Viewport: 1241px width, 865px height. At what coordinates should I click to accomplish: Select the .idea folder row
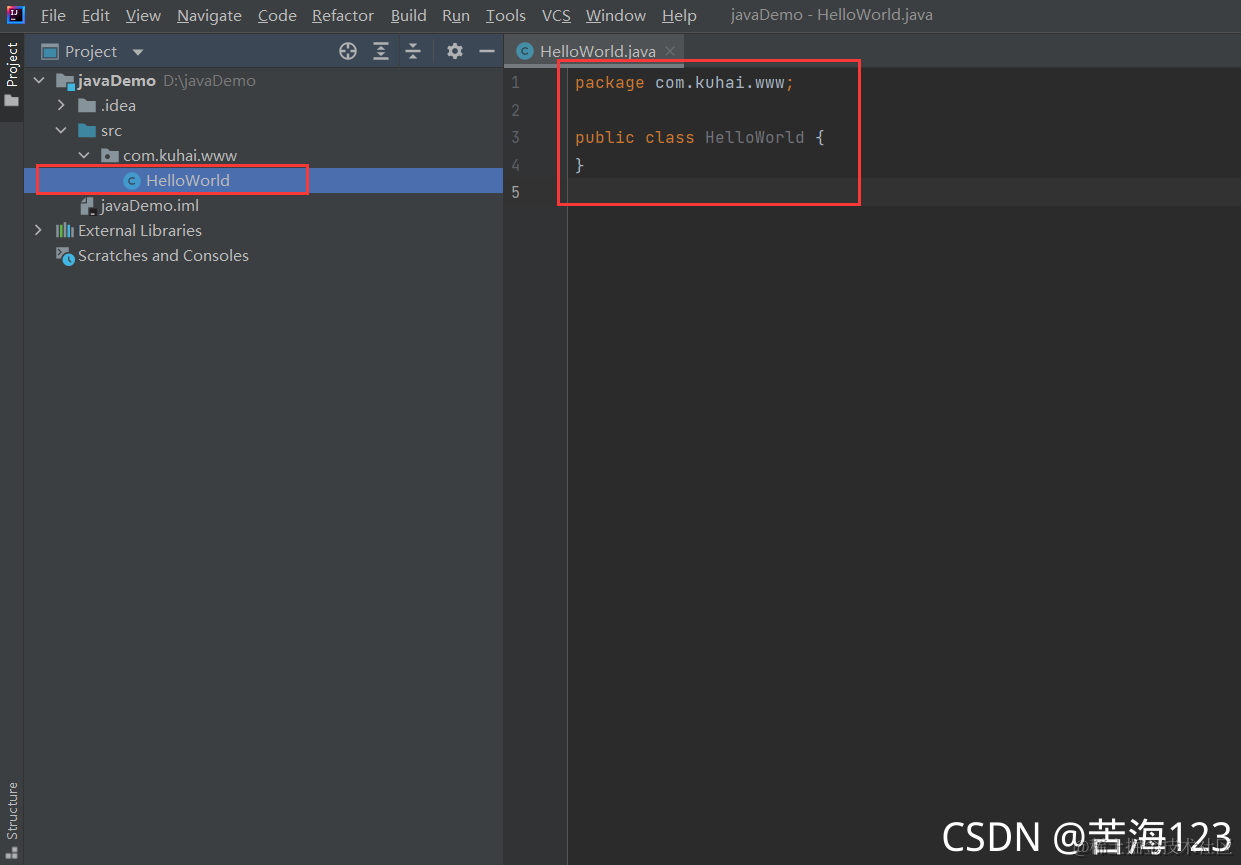coord(264,106)
